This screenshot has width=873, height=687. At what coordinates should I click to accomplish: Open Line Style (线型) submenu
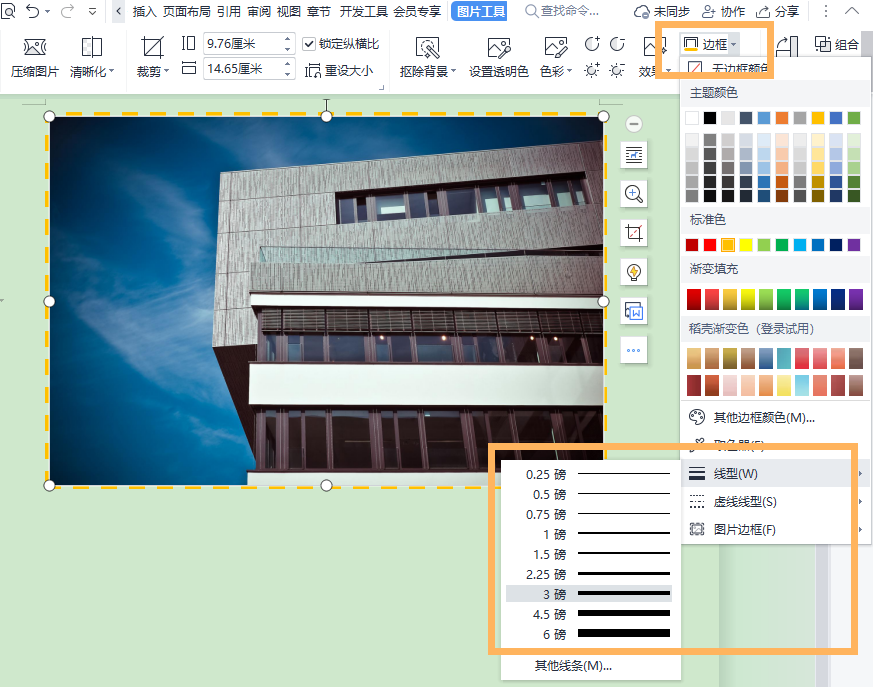(774, 474)
